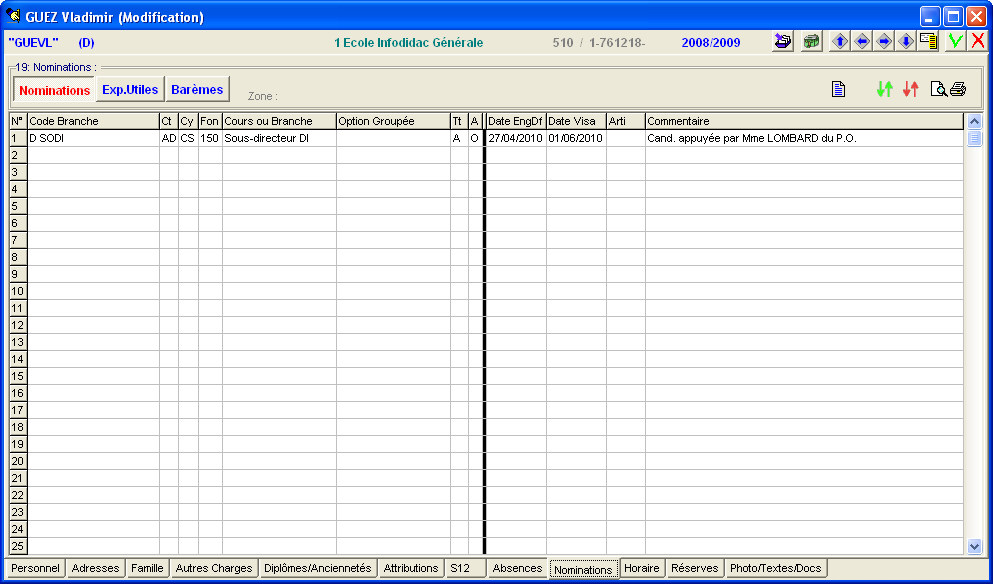The width and height of the screenshot is (993, 584).
Task: Select row number 2 header
Action: point(18,155)
